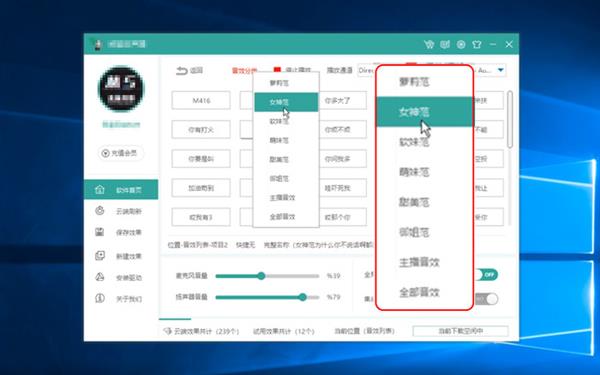600x375 pixels.
Task: Click the %79 speaker volume value
Action: [333, 297]
